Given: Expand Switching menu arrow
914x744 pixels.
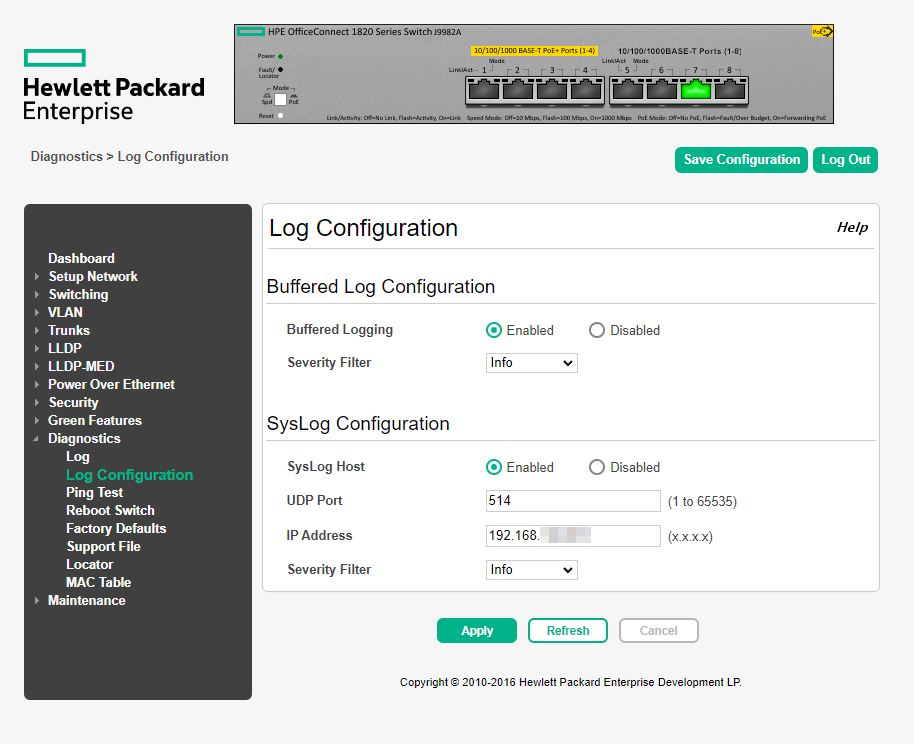Looking at the screenshot, I should tap(37, 294).
